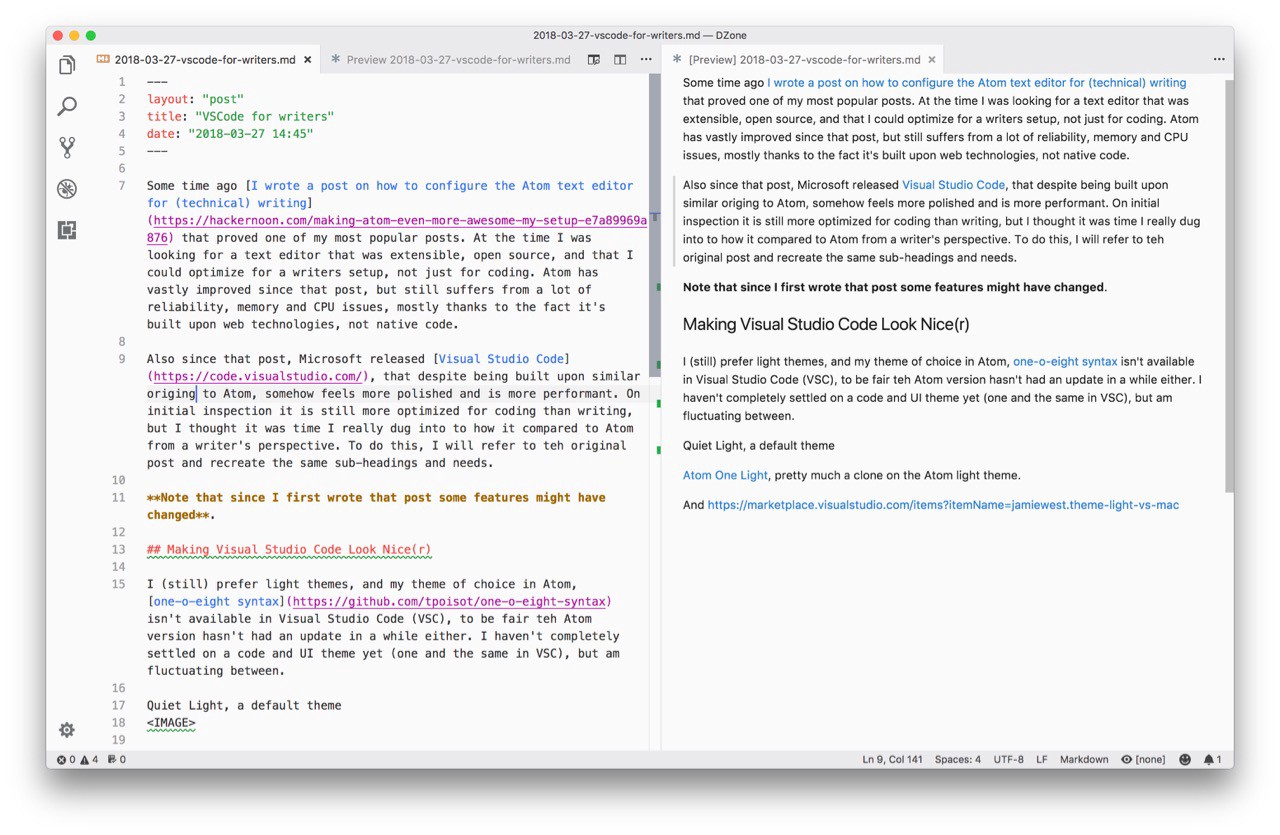Image resolution: width=1280 pixels, height=835 pixels.
Task: Click Quiet Light, a default theme in preview
Action: pyautogui.click(x=759, y=446)
